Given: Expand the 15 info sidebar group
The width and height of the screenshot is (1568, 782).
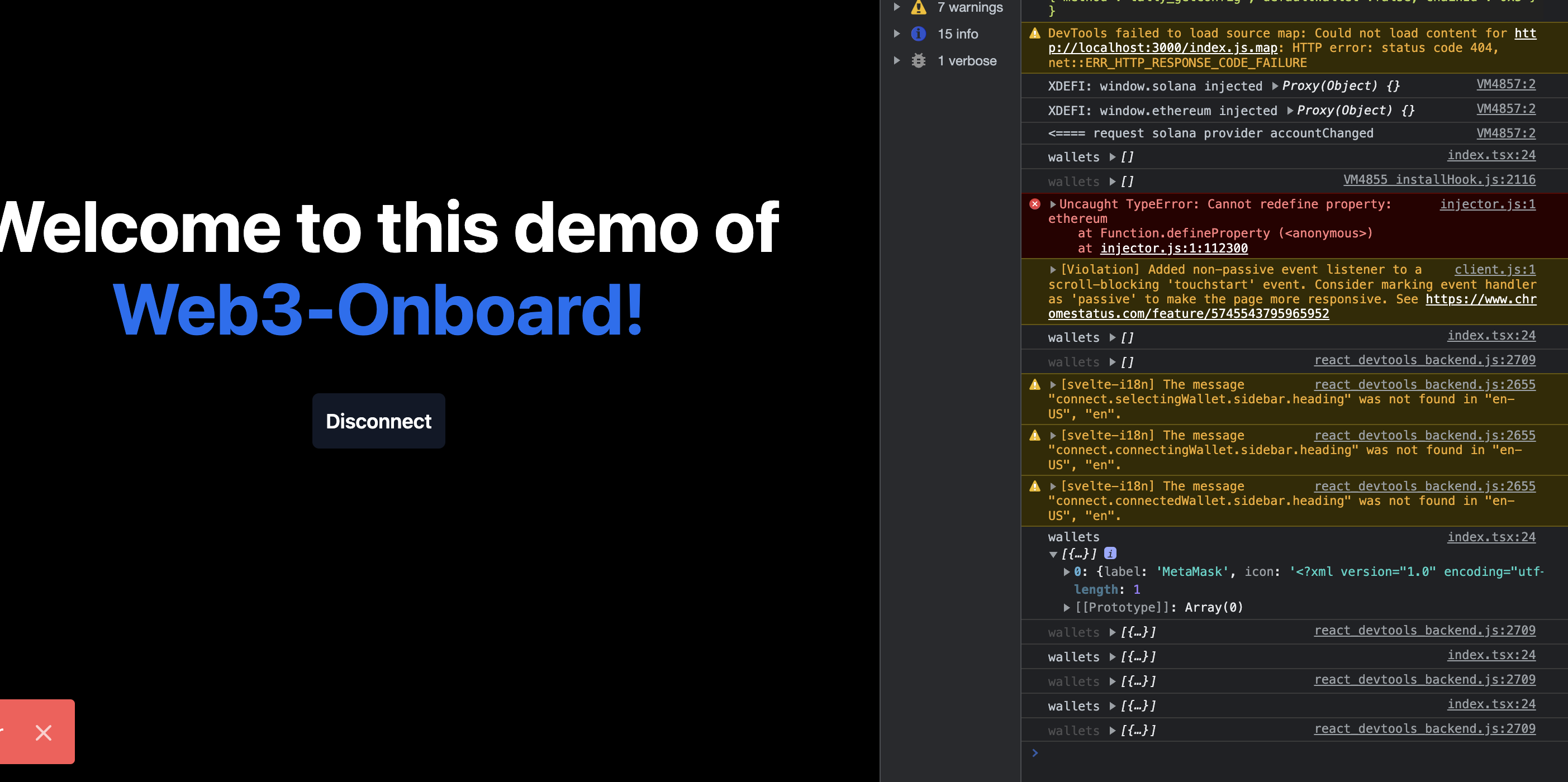Looking at the screenshot, I should pyautogui.click(x=897, y=34).
